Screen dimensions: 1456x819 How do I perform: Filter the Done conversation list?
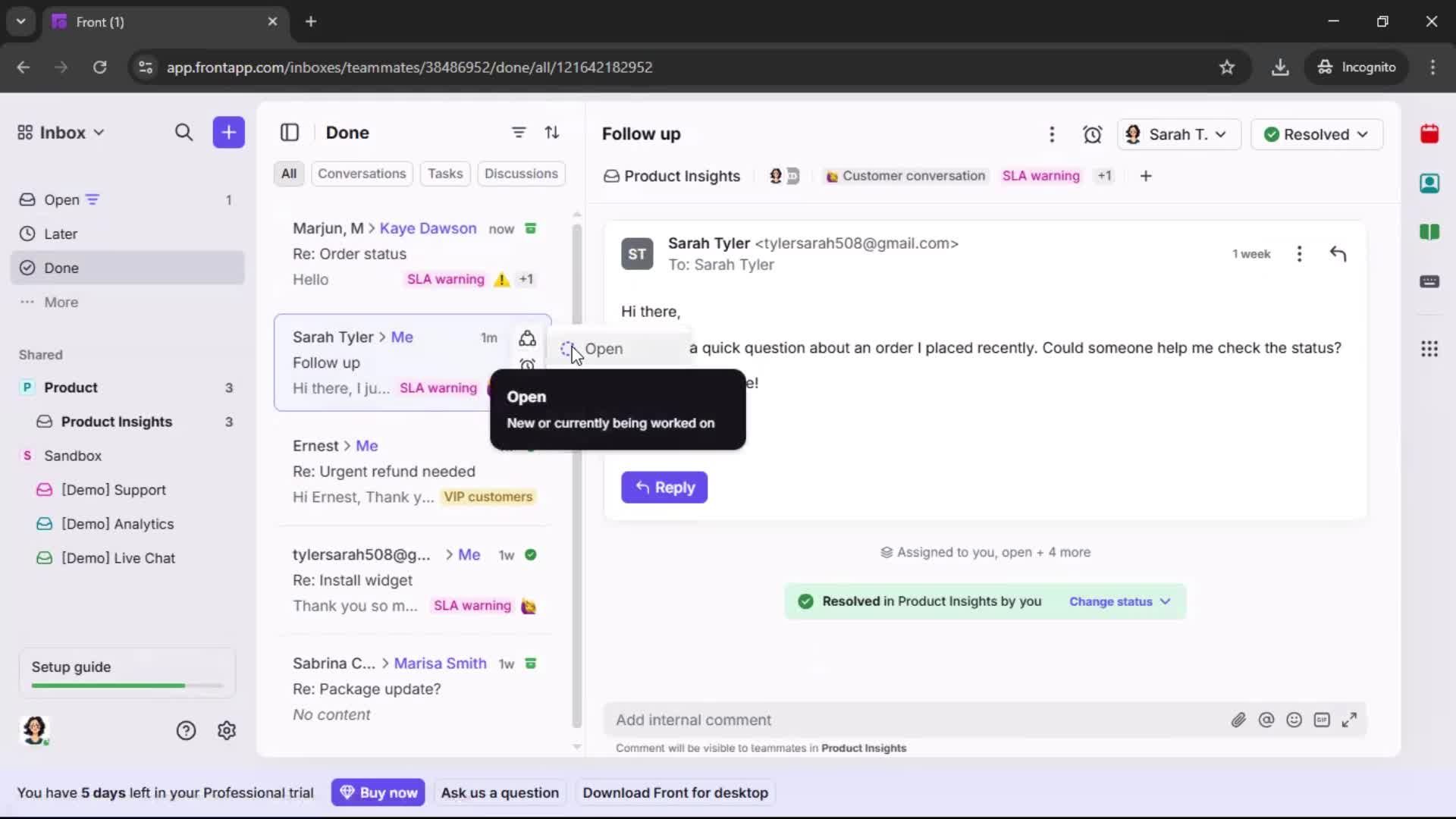(x=519, y=133)
